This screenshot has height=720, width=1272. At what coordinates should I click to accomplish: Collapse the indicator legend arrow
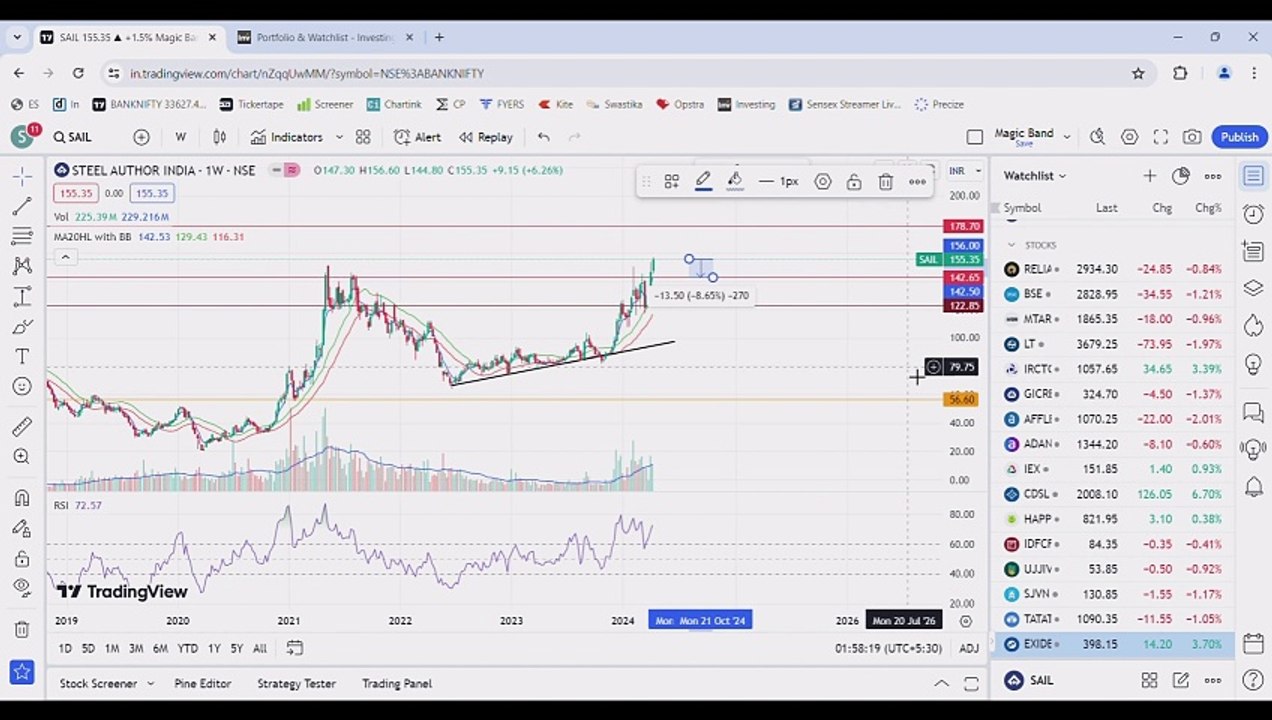point(65,257)
